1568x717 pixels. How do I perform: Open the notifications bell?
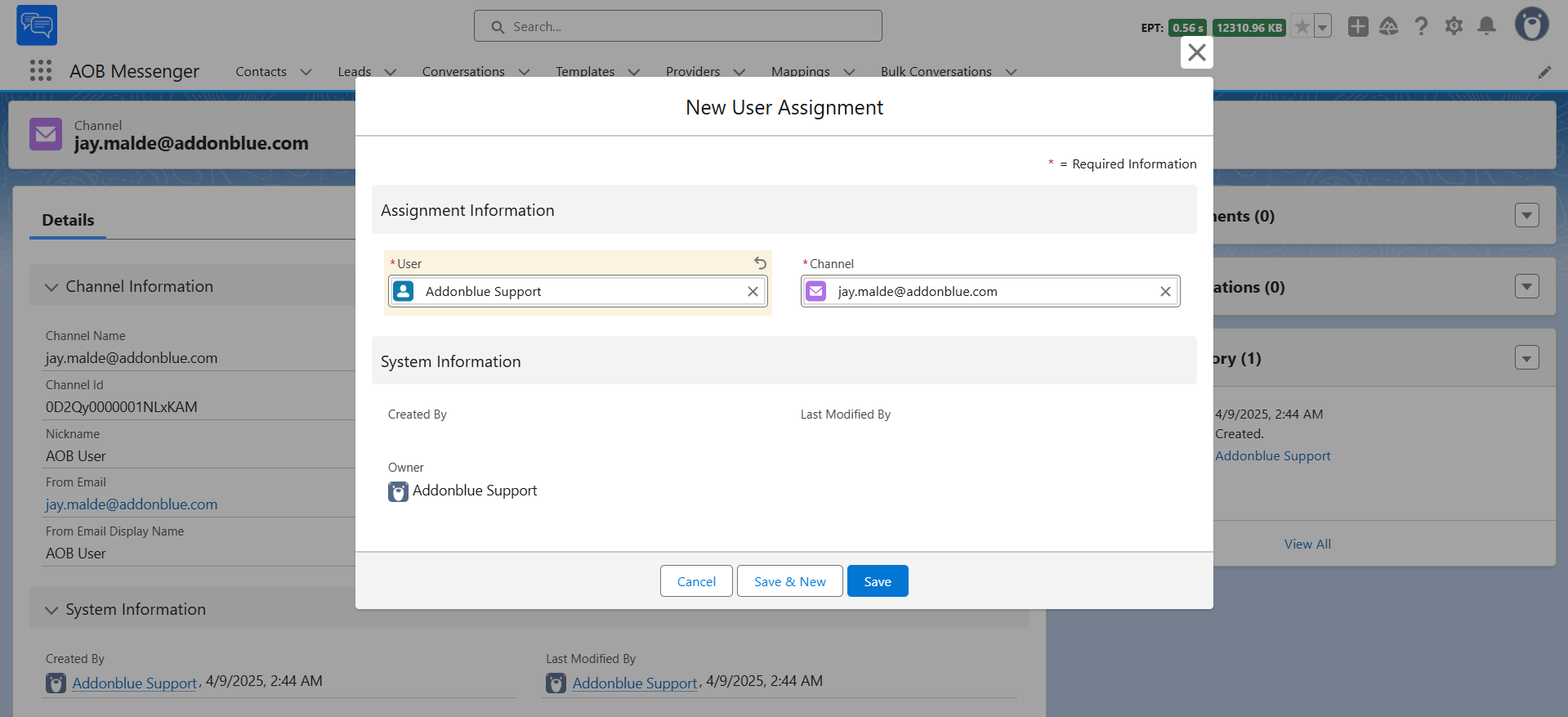tap(1487, 27)
